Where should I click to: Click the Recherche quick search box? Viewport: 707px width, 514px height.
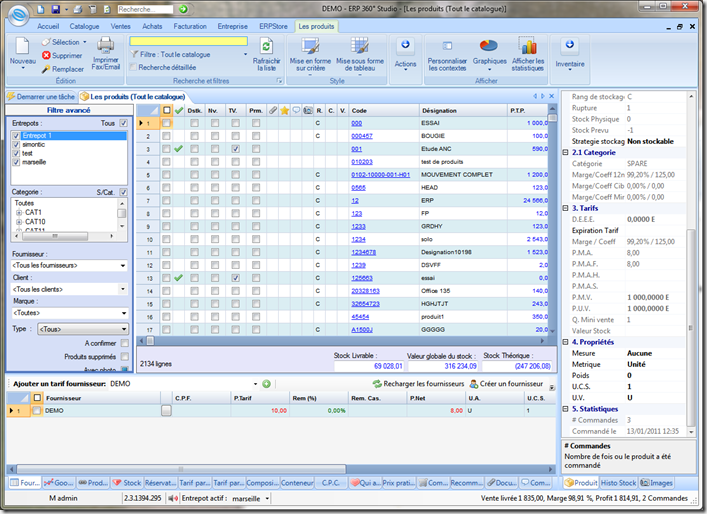pyautogui.click(x=145, y=9)
